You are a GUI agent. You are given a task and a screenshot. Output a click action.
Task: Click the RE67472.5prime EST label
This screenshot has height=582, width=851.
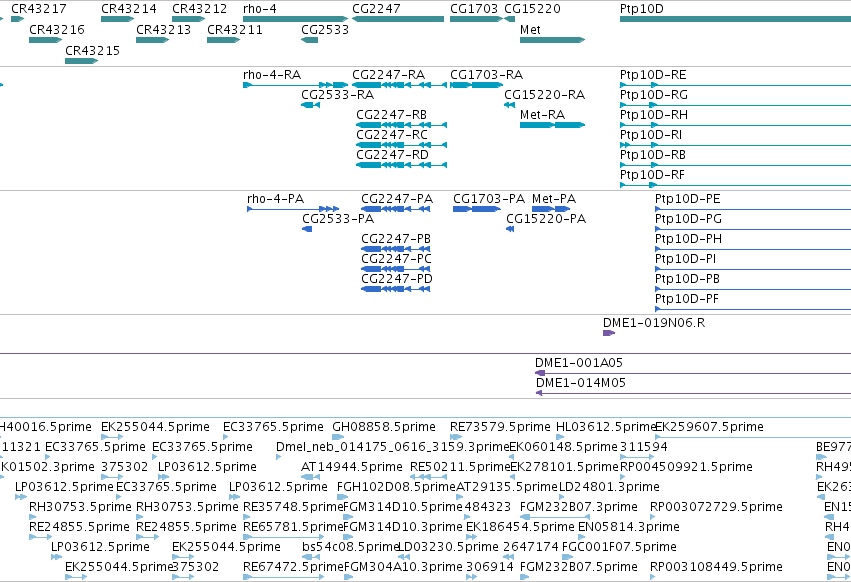click(294, 567)
